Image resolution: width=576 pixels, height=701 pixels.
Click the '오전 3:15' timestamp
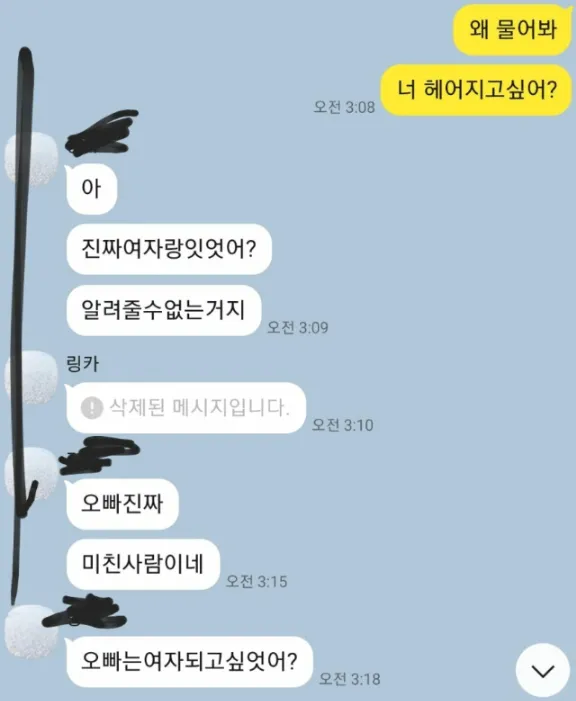(x=256, y=581)
